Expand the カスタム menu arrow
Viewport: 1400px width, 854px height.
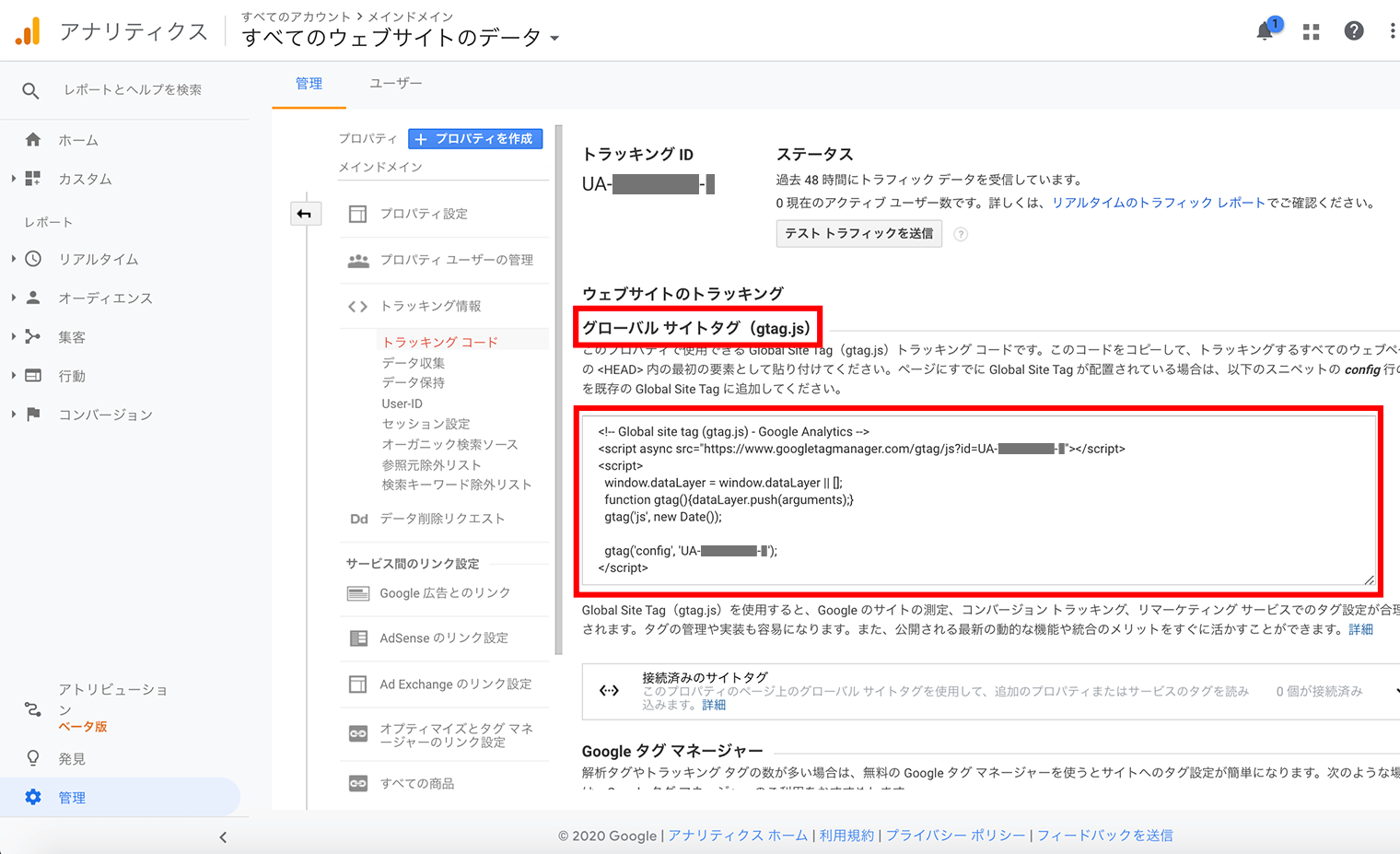(x=14, y=179)
